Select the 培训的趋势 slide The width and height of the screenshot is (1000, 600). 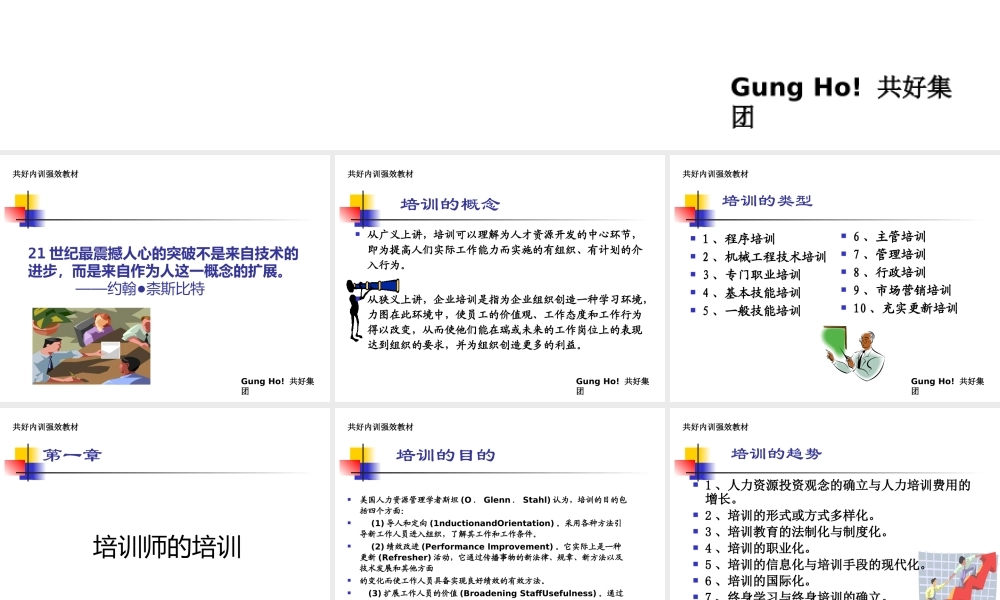tap(835, 504)
